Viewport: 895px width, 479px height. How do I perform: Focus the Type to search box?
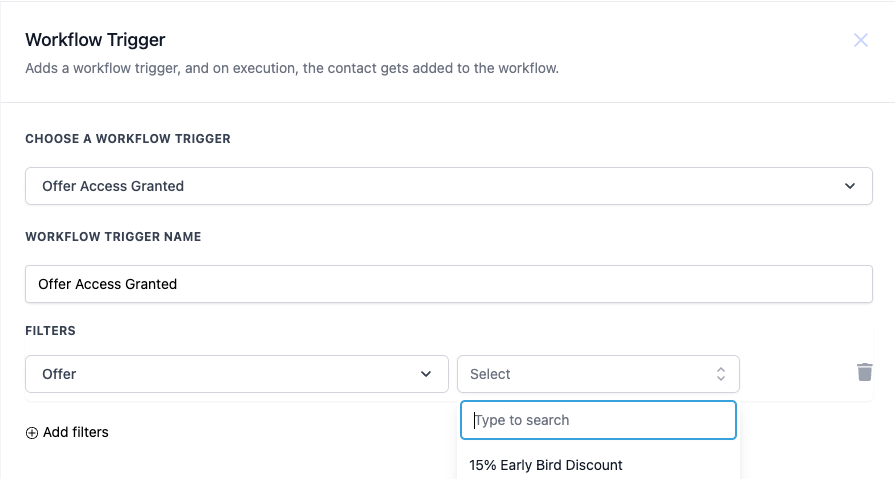tap(598, 420)
